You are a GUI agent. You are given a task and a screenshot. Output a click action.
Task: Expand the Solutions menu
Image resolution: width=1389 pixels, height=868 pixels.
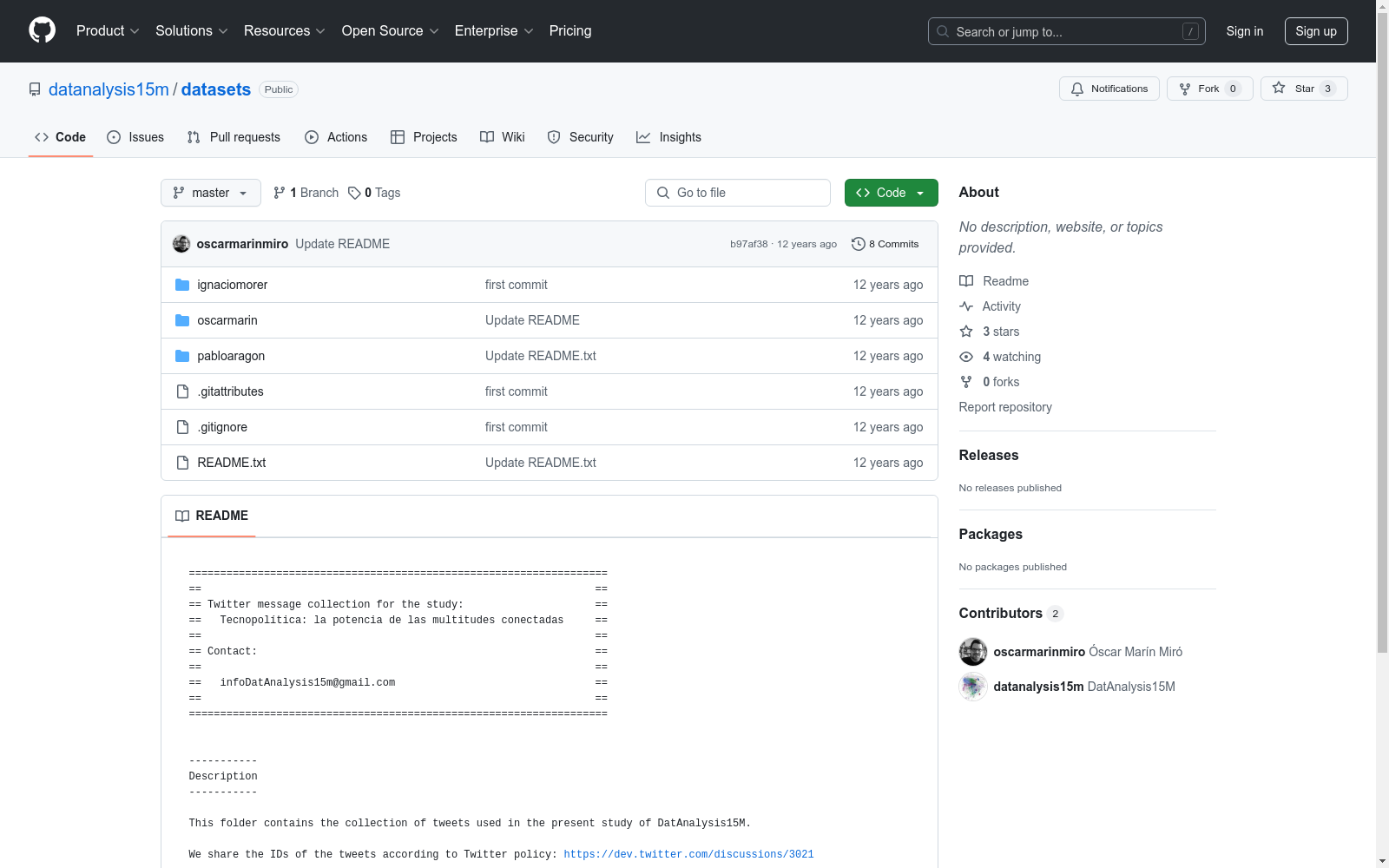point(192,31)
